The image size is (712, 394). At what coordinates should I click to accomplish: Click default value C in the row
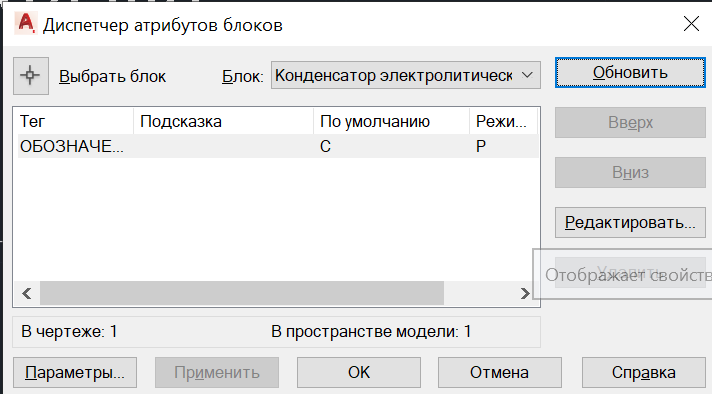click(x=325, y=146)
